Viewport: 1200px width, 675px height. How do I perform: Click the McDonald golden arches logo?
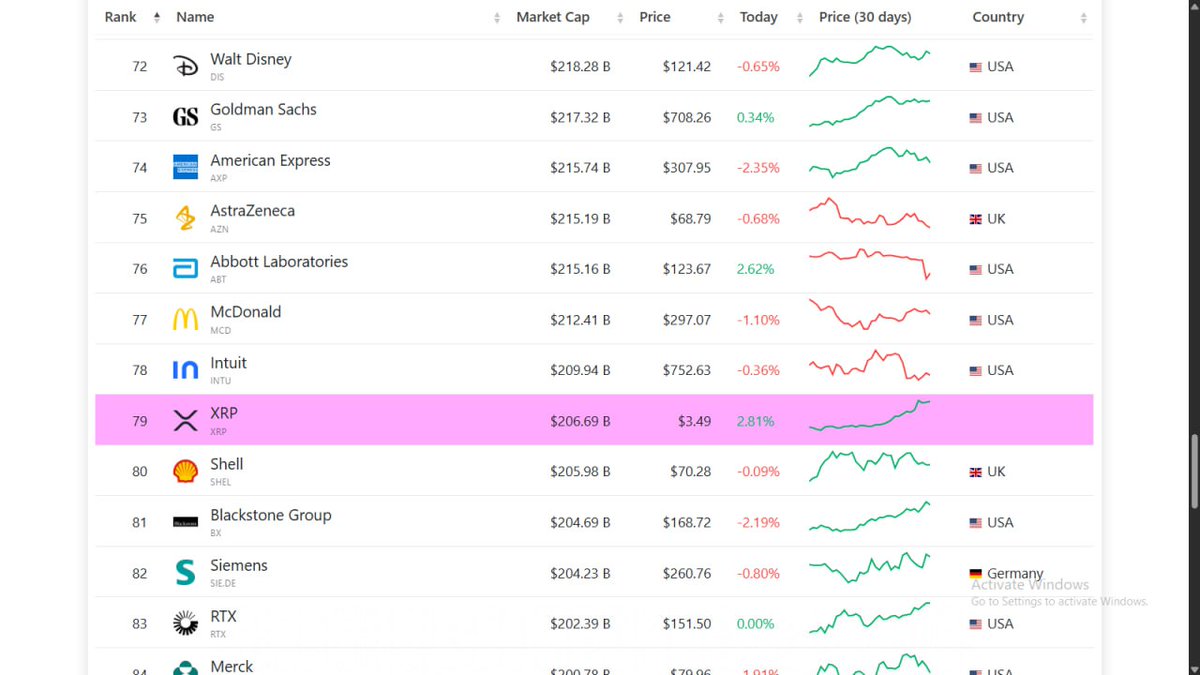tap(186, 320)
